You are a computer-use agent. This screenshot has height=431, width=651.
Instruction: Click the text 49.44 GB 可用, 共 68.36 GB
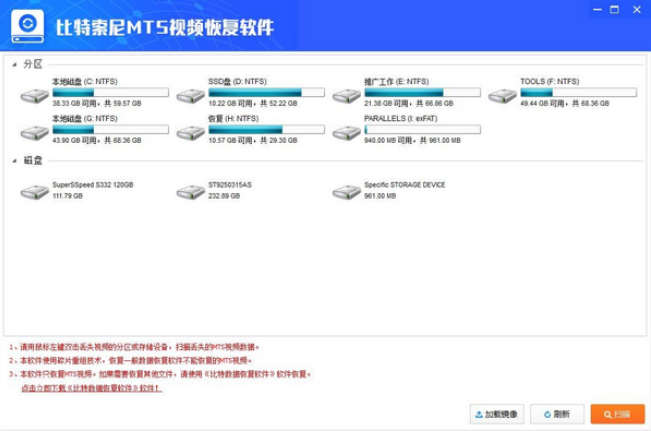pos(565,103)
